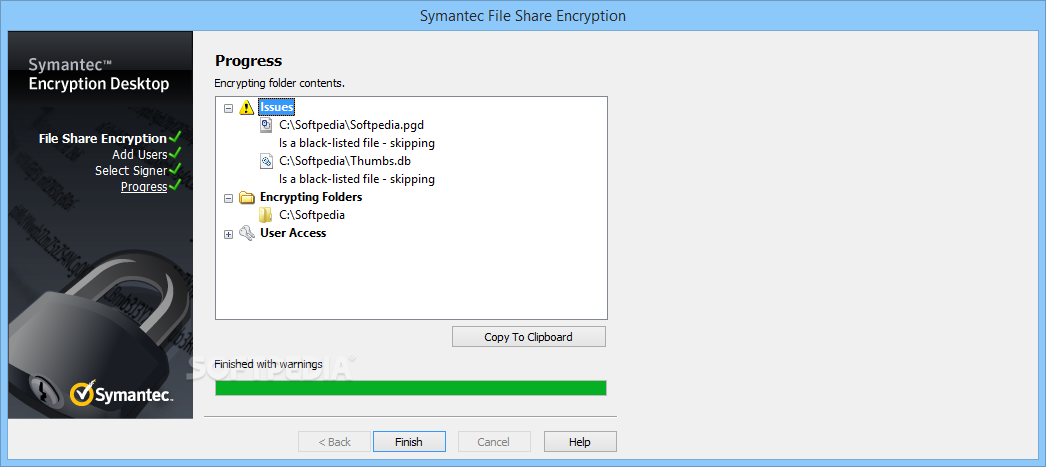Click Symantec Encryption Desktop sidebar title
Image resolution: width=1046 pixels, height=467 pixels.
tap(99, 75)
